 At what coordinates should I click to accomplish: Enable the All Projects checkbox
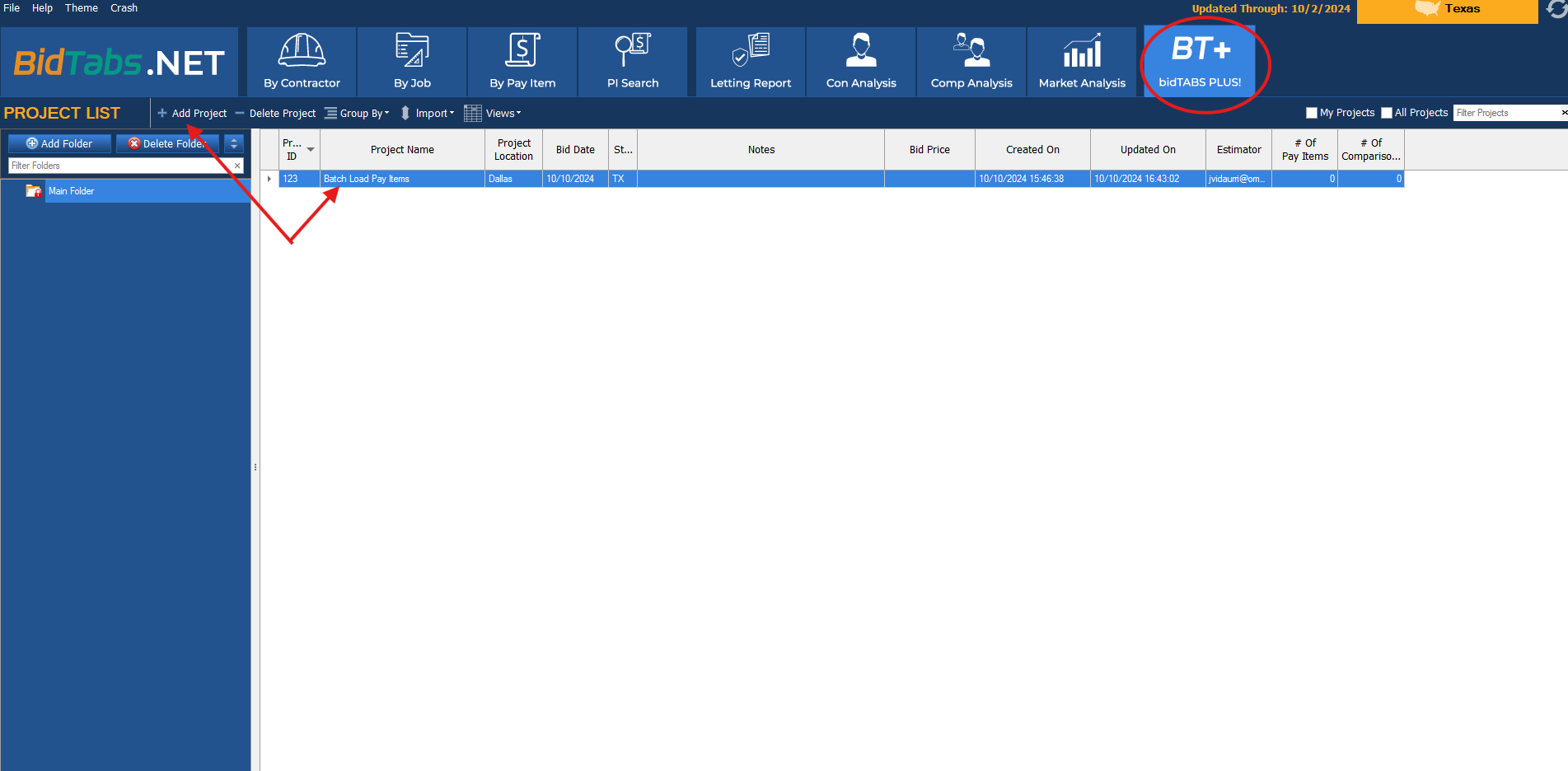(1387, 113)
